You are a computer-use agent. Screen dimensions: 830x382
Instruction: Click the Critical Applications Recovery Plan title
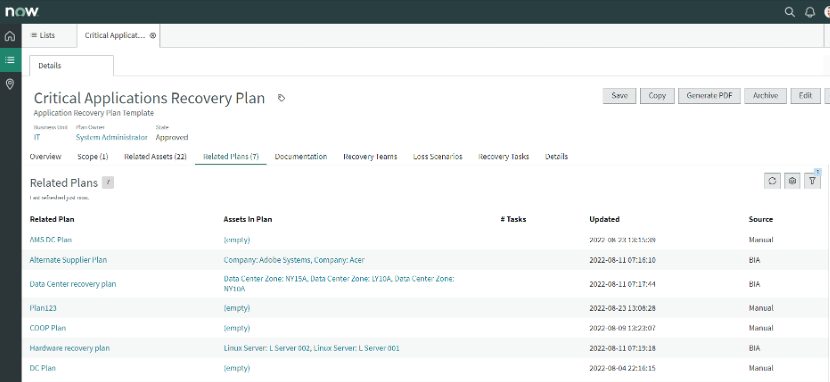point(149,98)
